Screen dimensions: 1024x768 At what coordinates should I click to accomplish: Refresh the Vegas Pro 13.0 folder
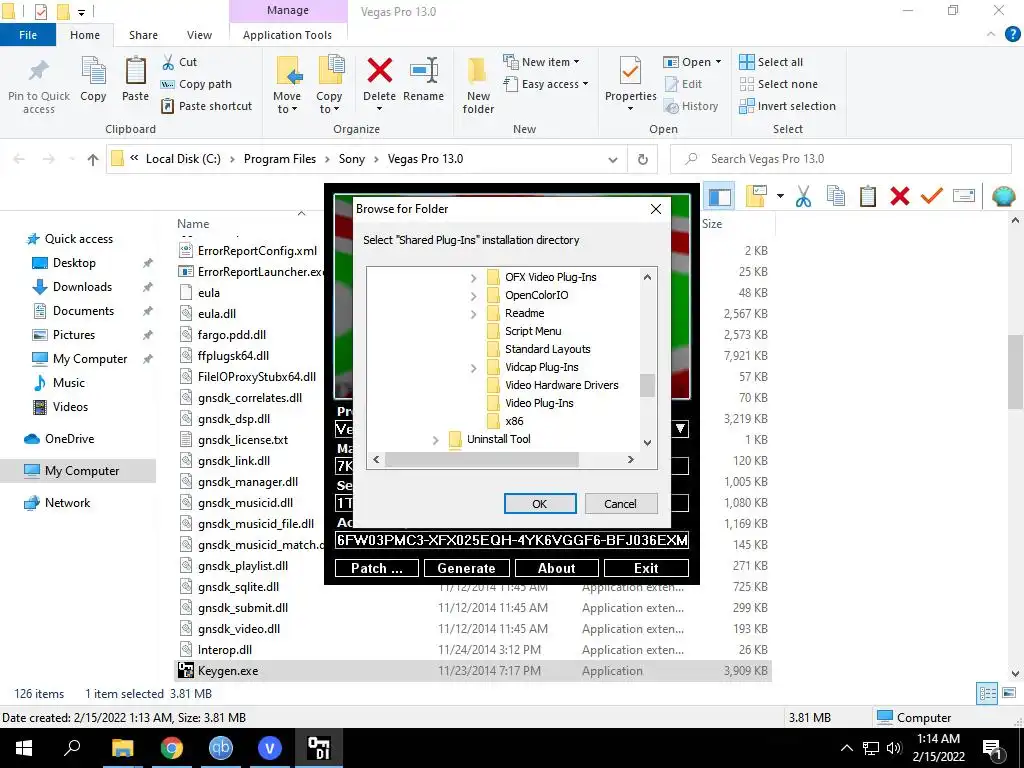[643, 159]
